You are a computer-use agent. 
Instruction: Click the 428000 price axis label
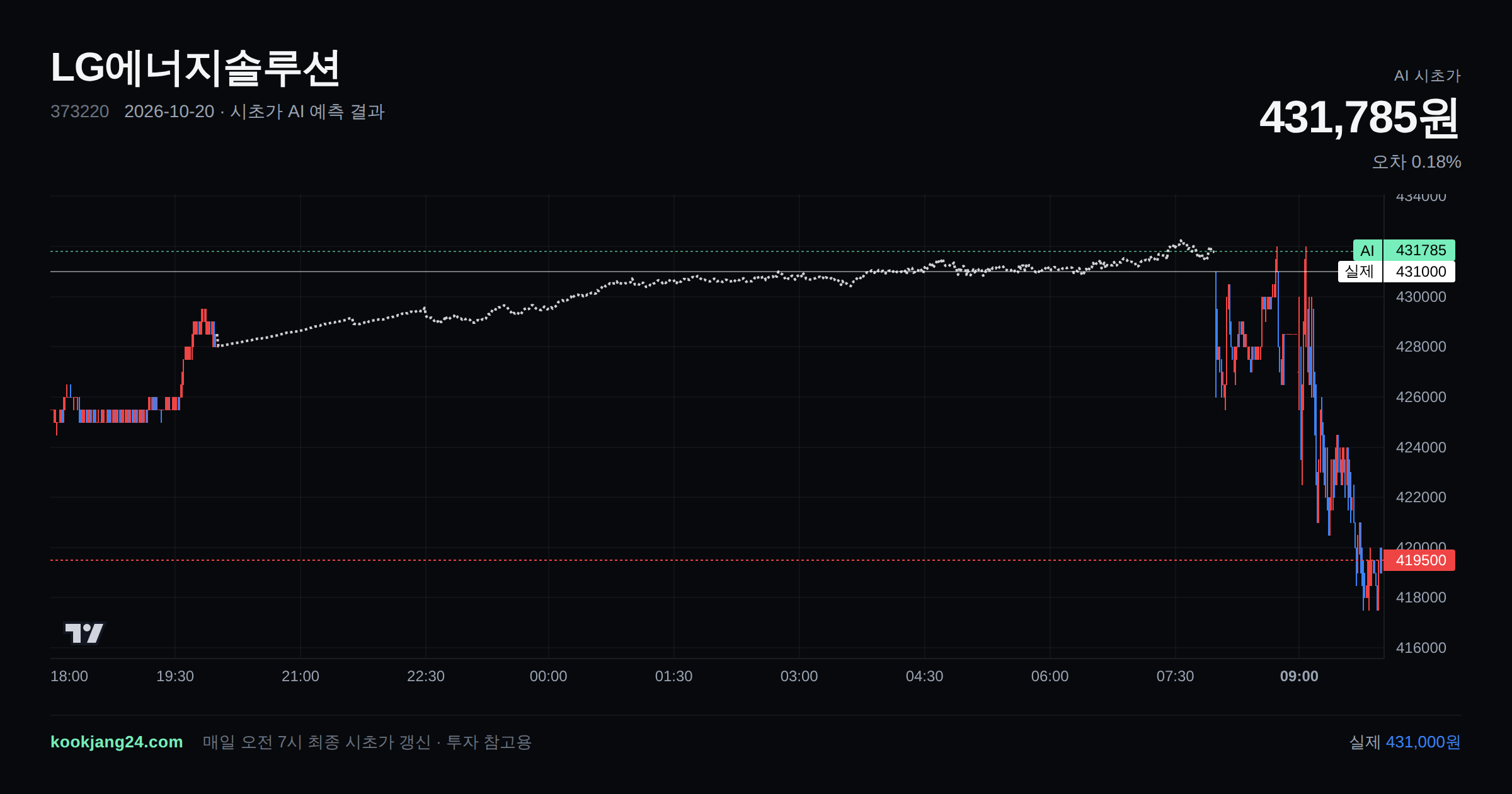[x=1421, y=347]
